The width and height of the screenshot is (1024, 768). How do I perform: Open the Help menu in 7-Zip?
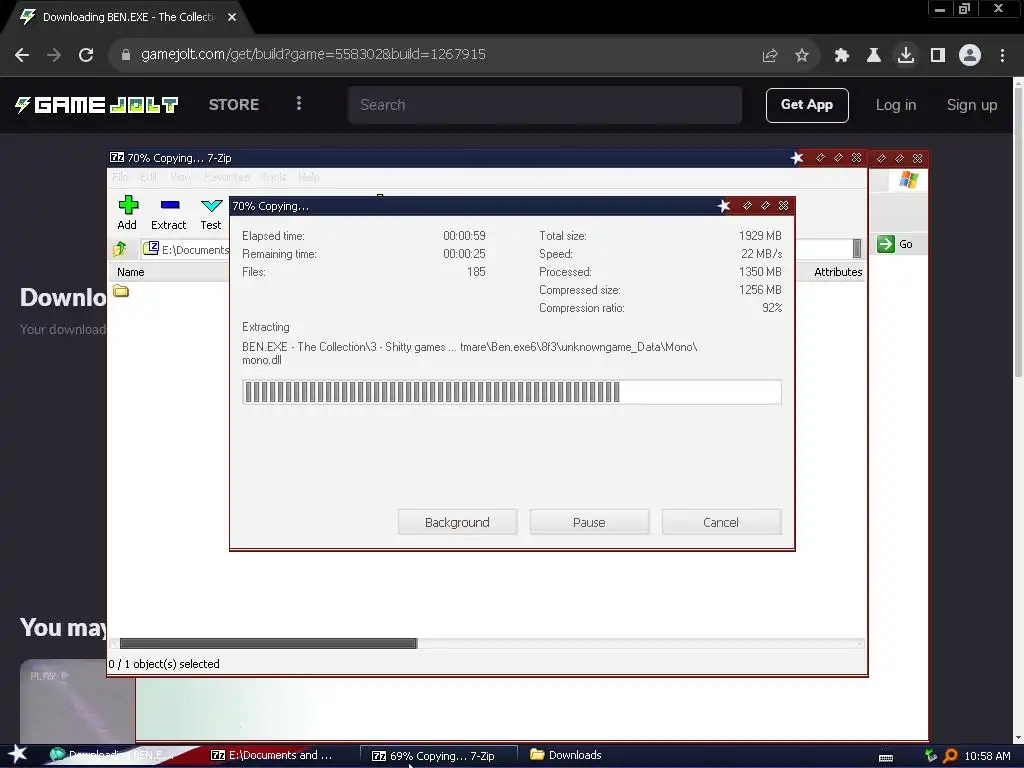click(x=308, y=178)
